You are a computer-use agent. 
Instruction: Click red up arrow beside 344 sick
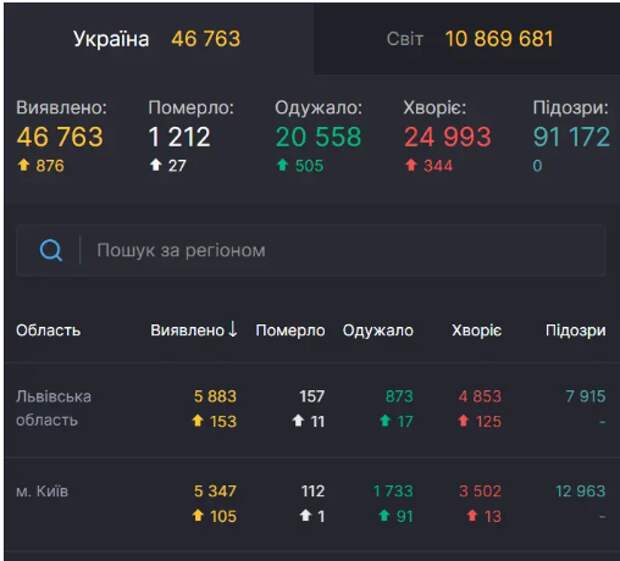coord(410,166)
